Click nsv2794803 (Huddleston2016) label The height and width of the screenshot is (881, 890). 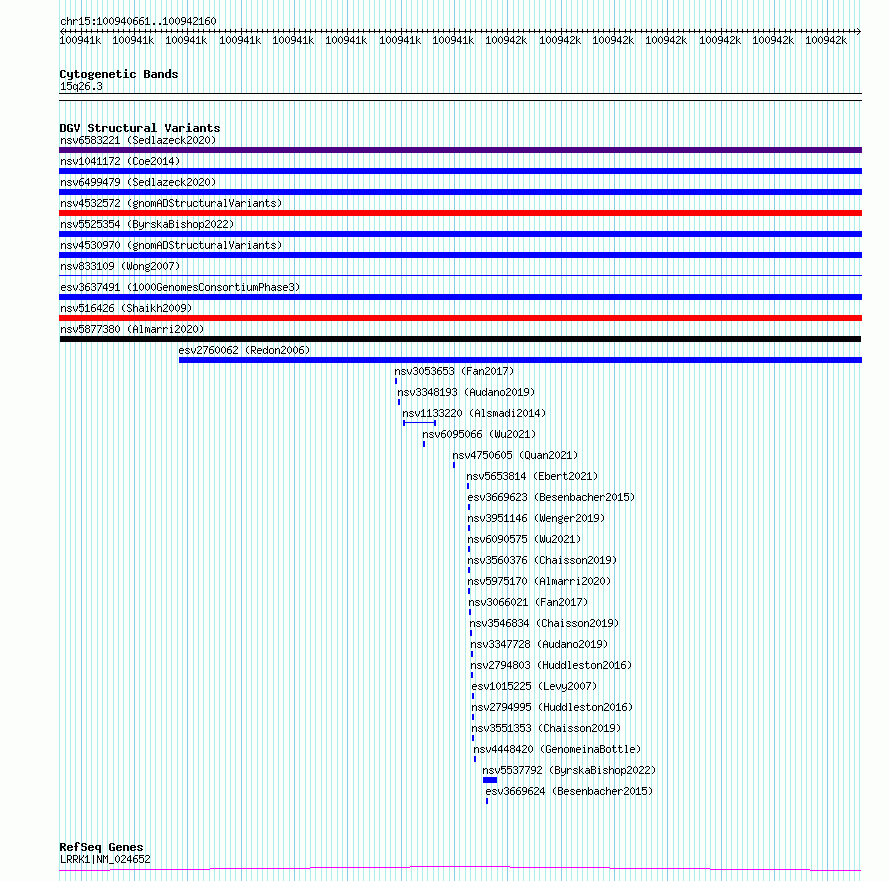click(551, 665)
